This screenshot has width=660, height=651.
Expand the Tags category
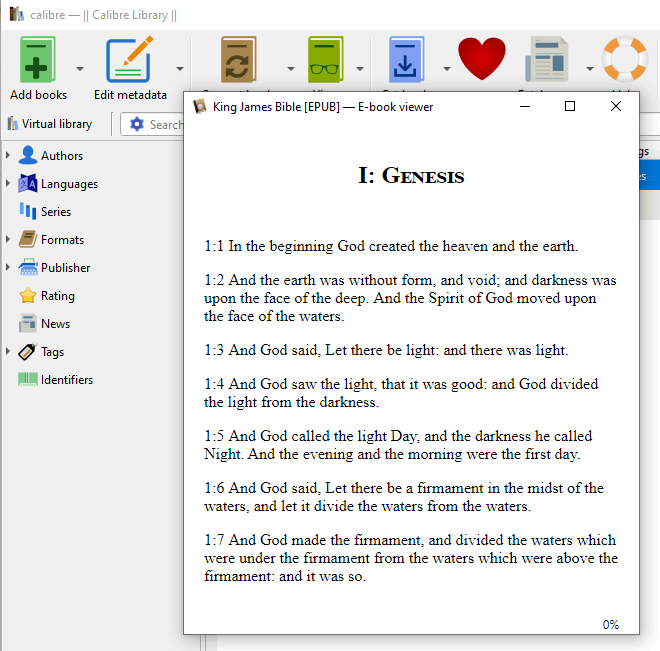point(8,351)
